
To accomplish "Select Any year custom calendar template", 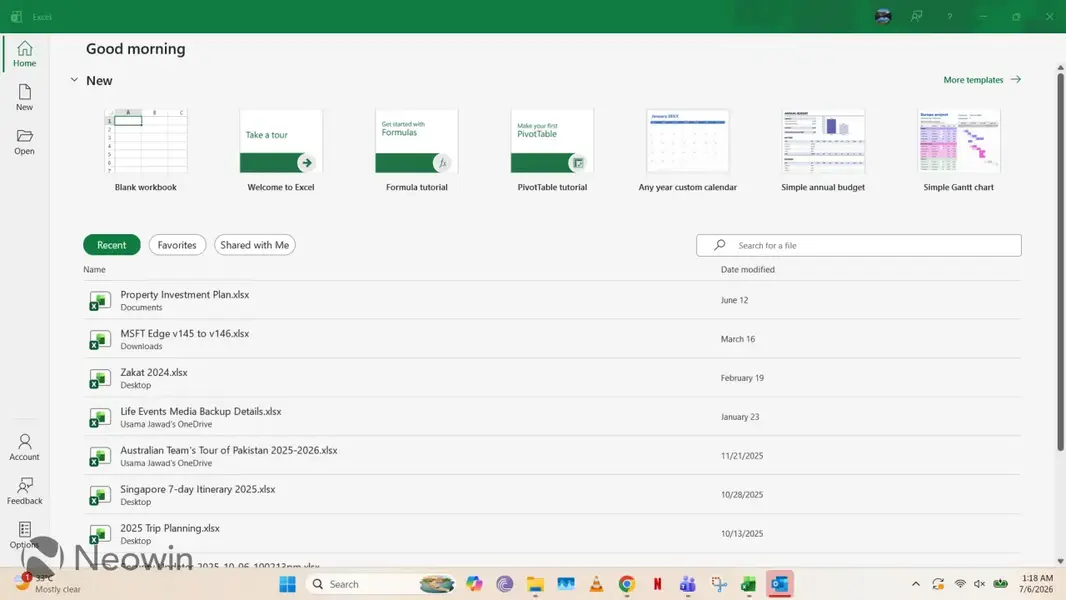I will 687,150.
